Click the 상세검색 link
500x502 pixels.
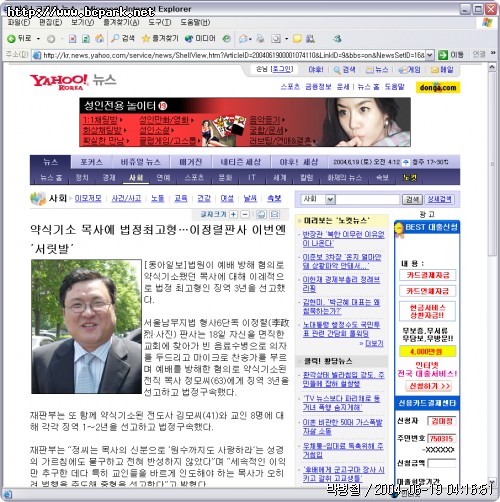(x=439, y=199)
